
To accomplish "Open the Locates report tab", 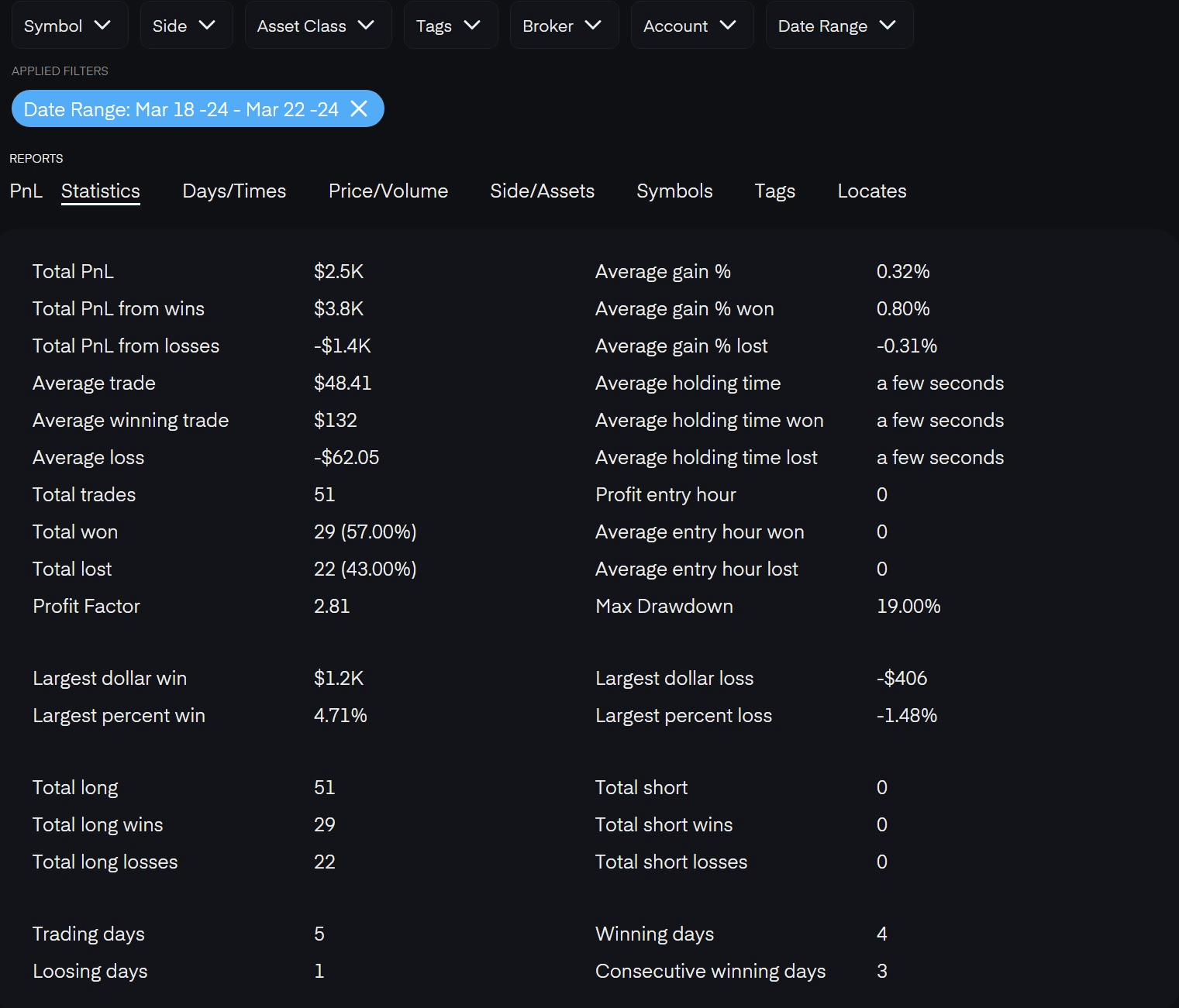I will tap(871, 191).
